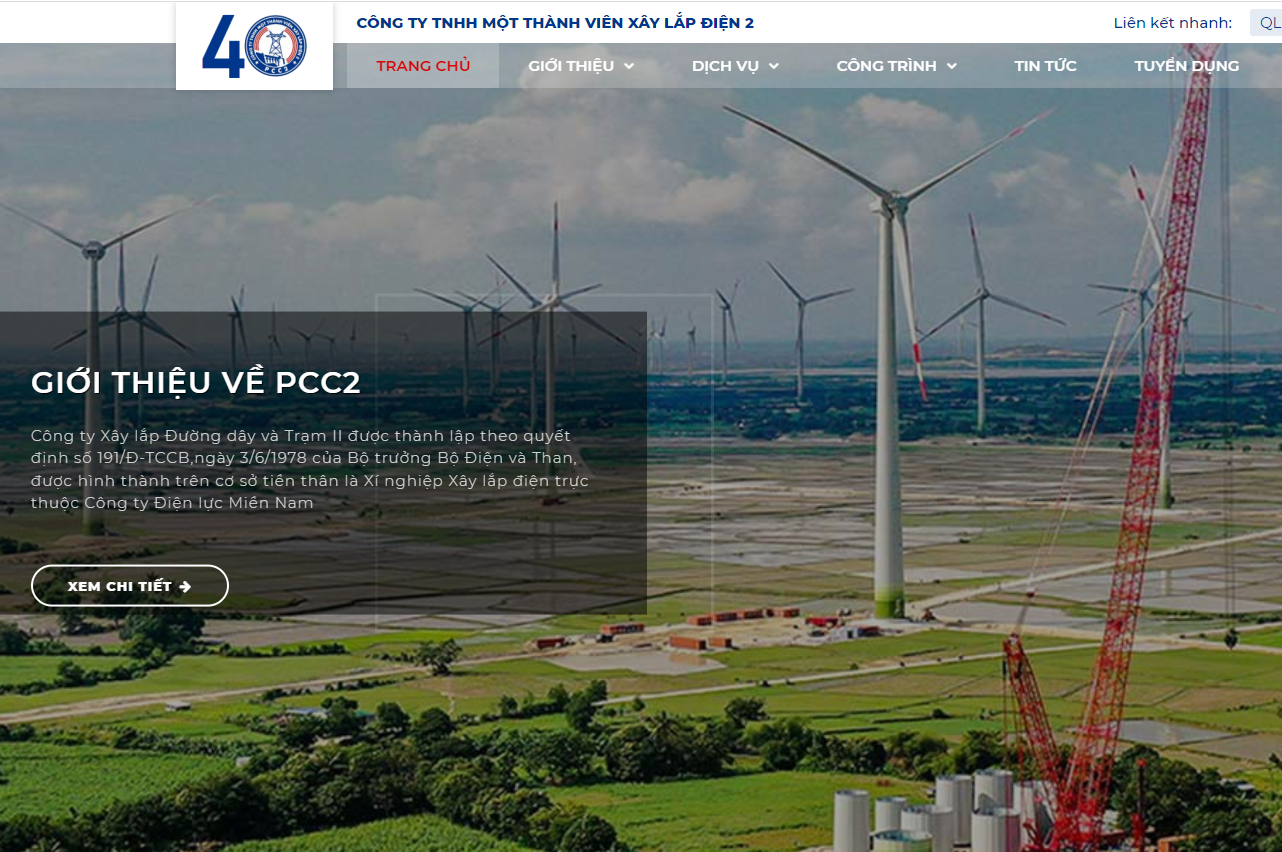Viewport: 1282px width, 852px height.
Task: Go to the TRANG CHỦ home tab
Action: click(423, 66)
